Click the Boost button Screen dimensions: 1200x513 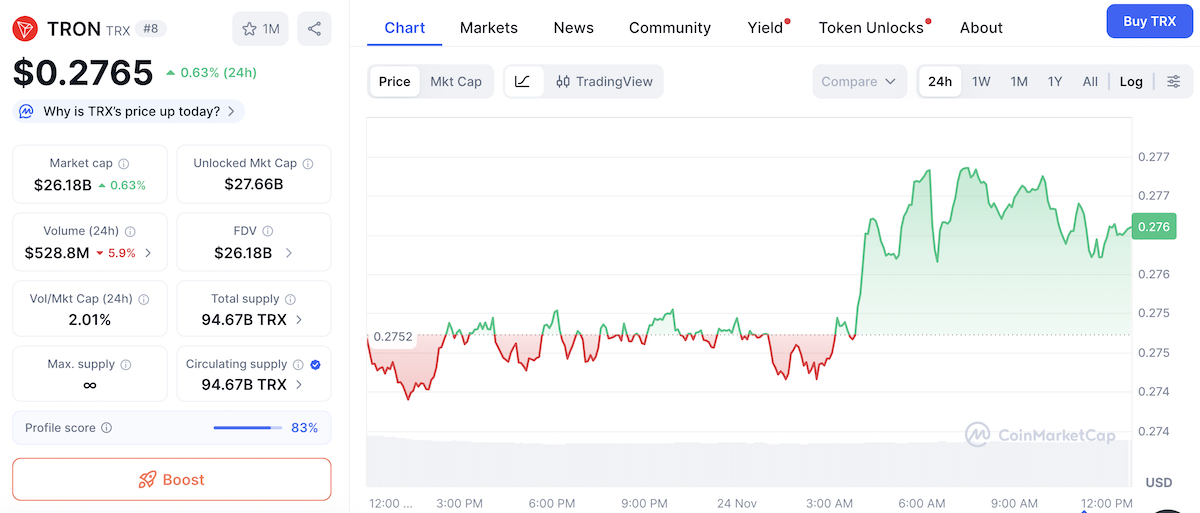171,479
